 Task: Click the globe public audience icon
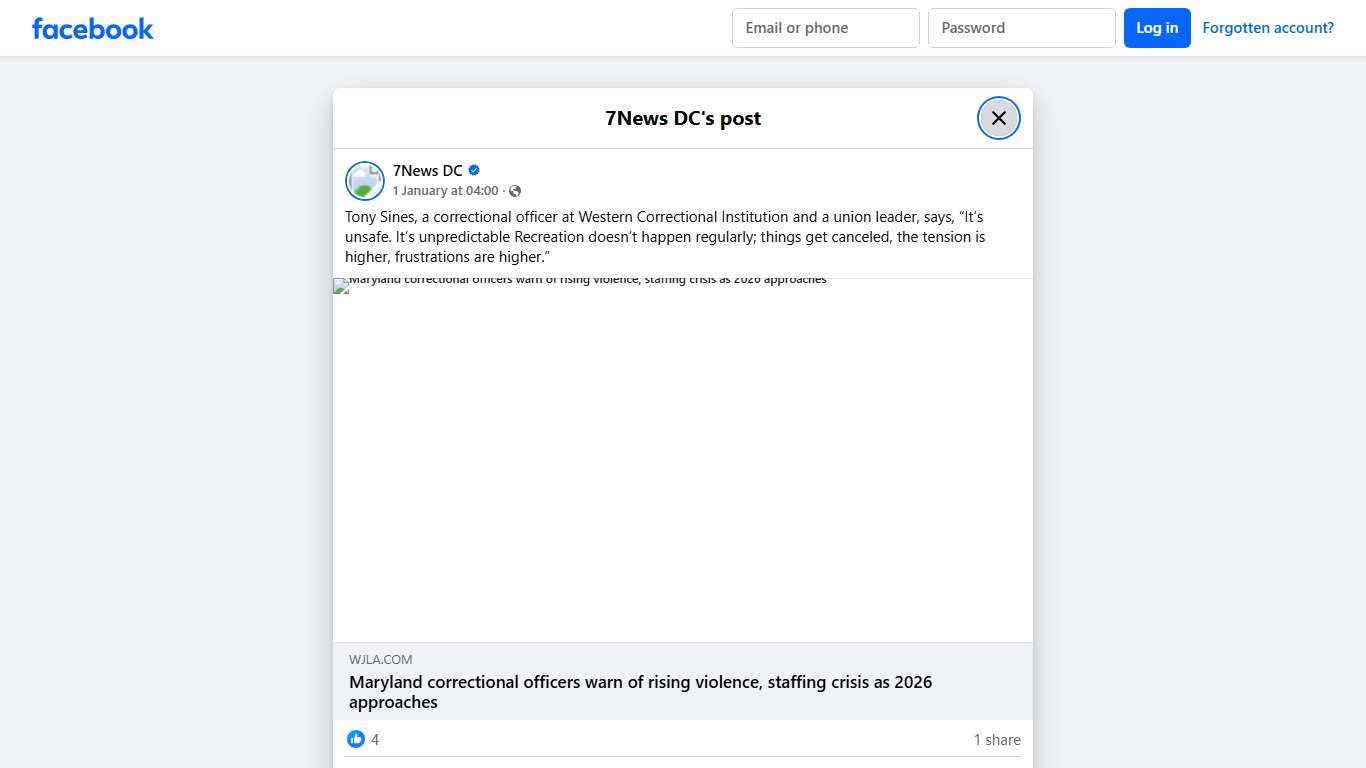point(515,191)
